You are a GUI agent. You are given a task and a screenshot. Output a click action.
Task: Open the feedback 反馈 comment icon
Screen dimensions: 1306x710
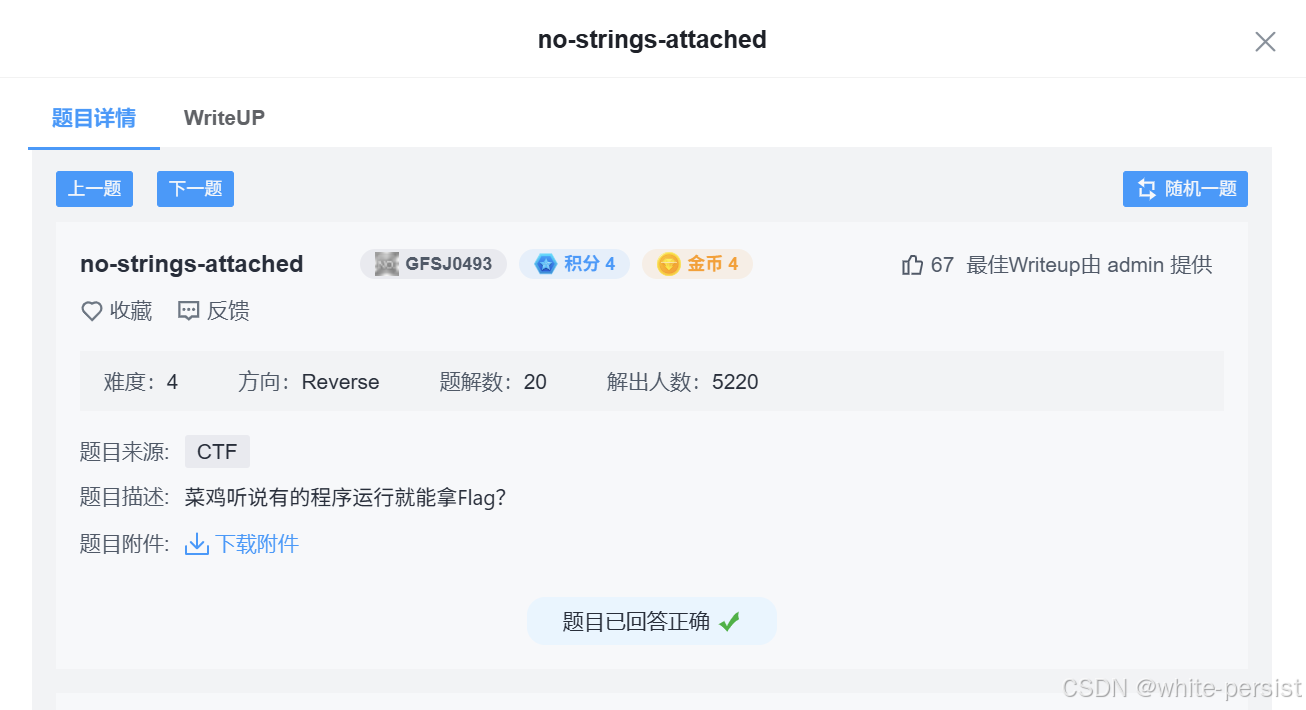click(x=189, y=311)
